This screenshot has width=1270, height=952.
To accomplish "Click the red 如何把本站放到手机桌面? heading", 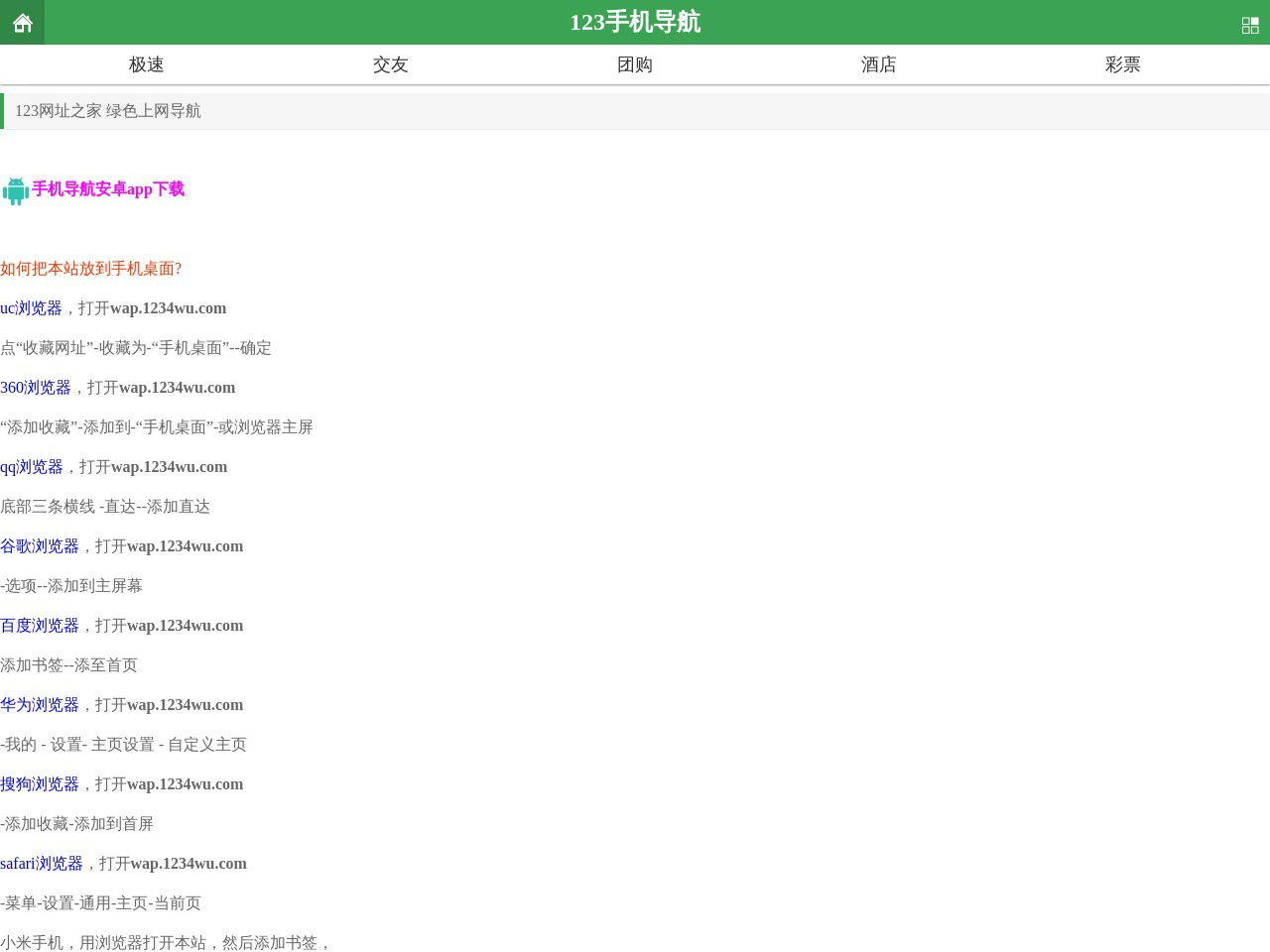I will 91,269.
